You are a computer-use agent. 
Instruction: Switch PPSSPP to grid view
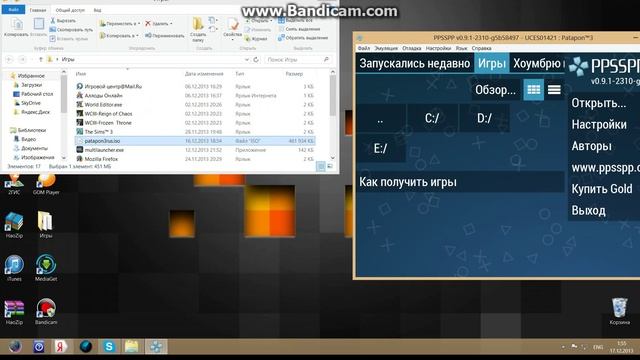pos(533,90)
